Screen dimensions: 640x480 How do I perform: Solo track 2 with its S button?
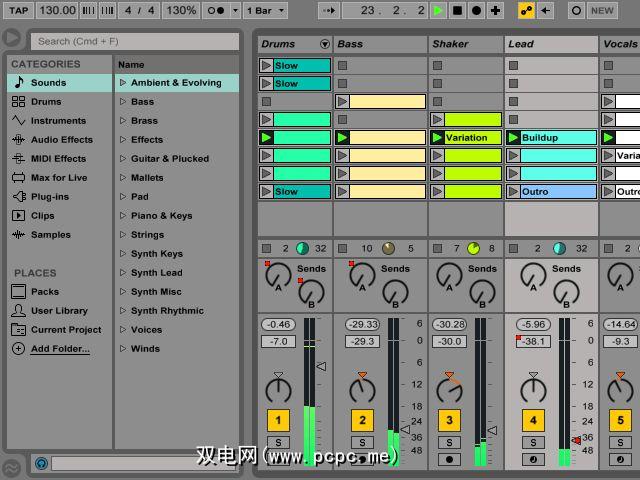(x=363, y=442)
